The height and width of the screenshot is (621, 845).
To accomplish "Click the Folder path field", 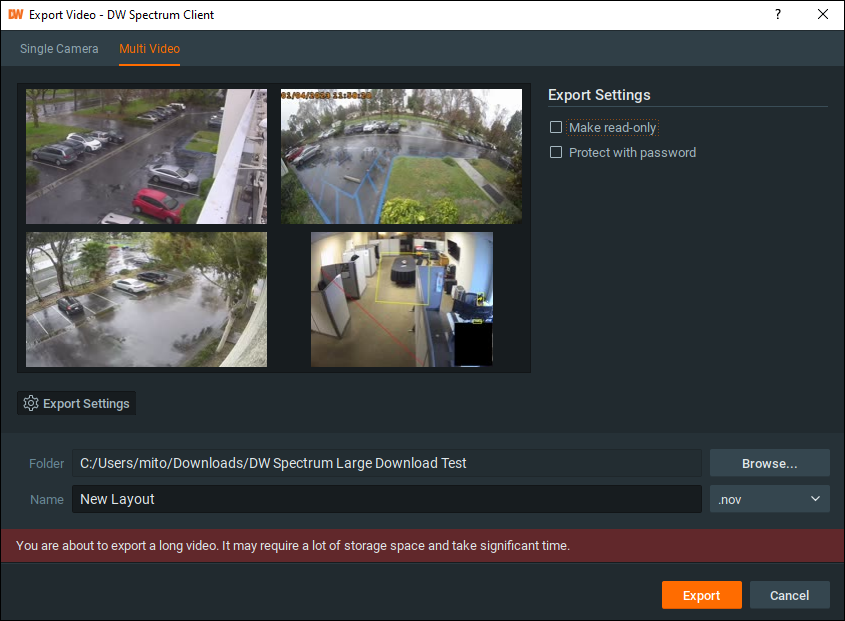I will (x=386, y=463).
